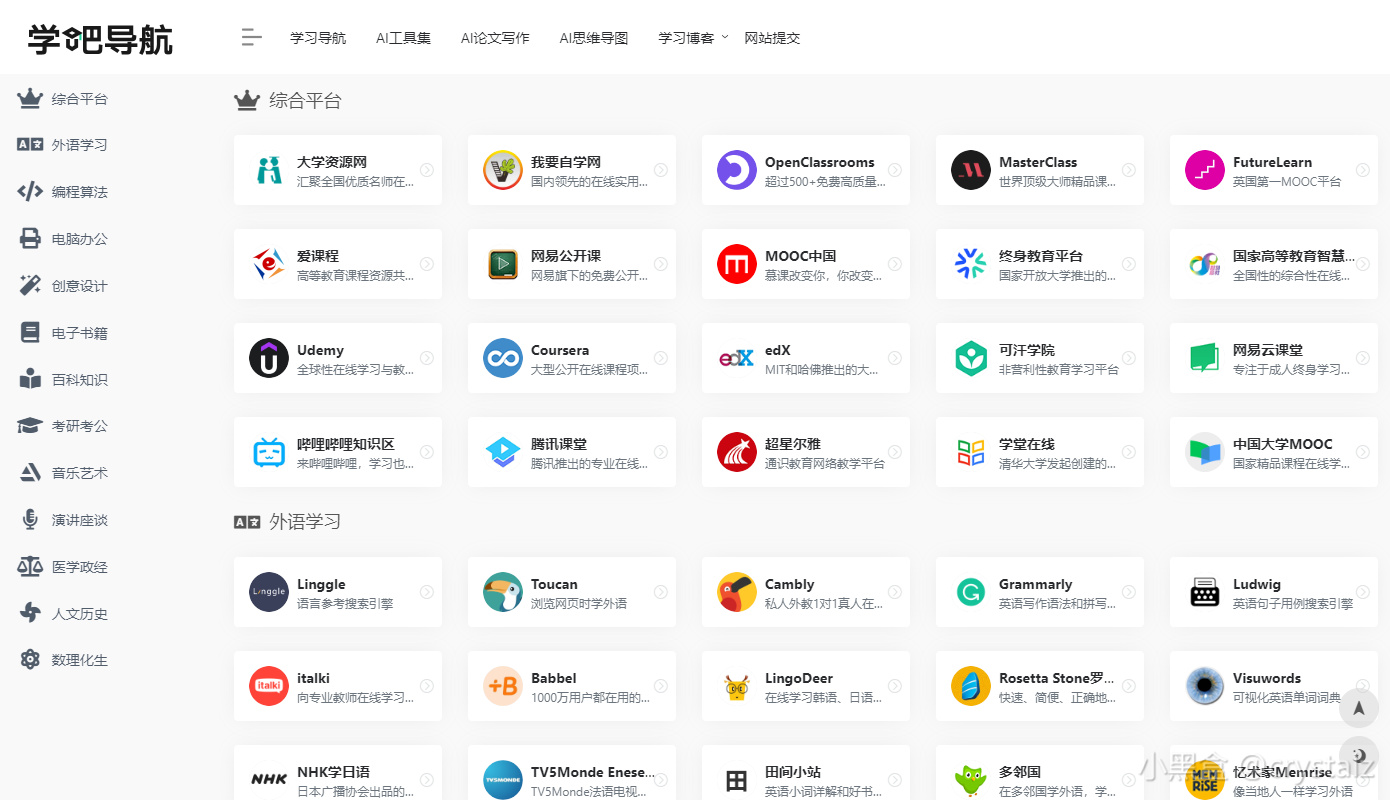Visit the 我要自学网 card

[x=571, y=169]
